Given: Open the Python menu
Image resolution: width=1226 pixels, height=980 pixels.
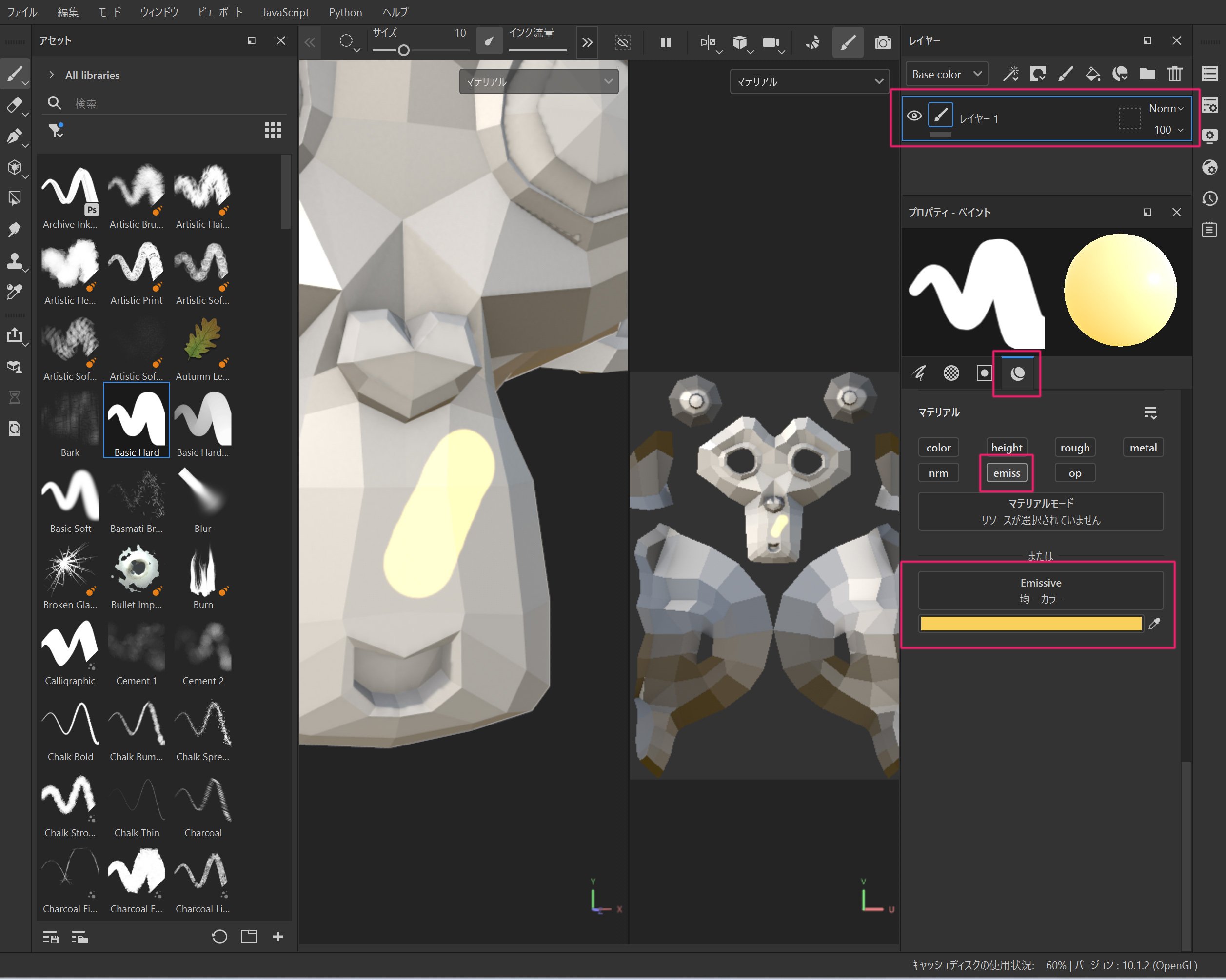Looking at the screenshot, I should (x=345, y=12).
